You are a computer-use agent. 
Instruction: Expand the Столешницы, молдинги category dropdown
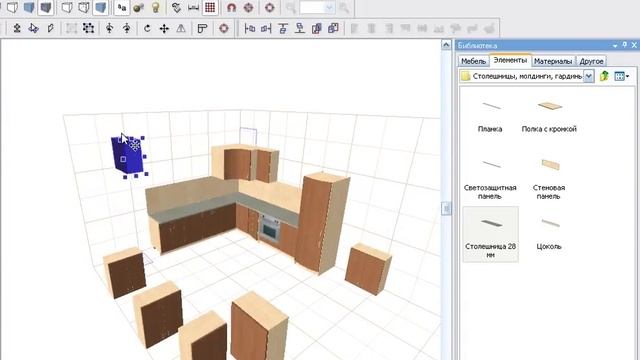pyautogui.click(x=588, y=76)
